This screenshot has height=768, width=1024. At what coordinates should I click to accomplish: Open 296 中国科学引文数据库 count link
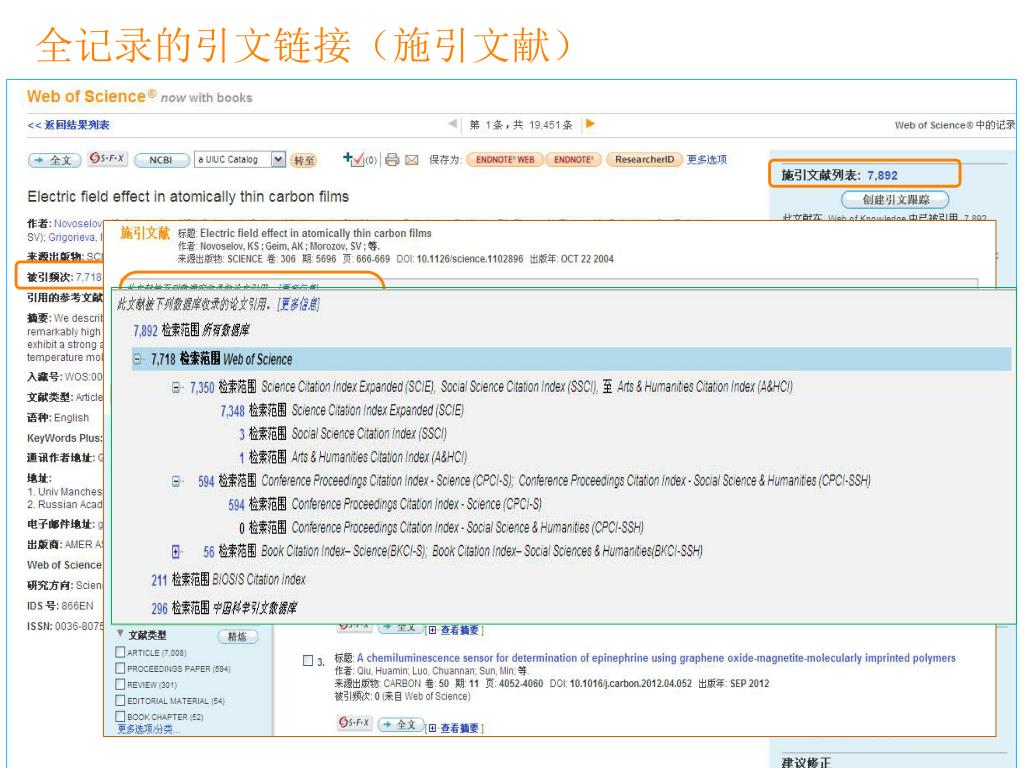(x=159, y=609)
